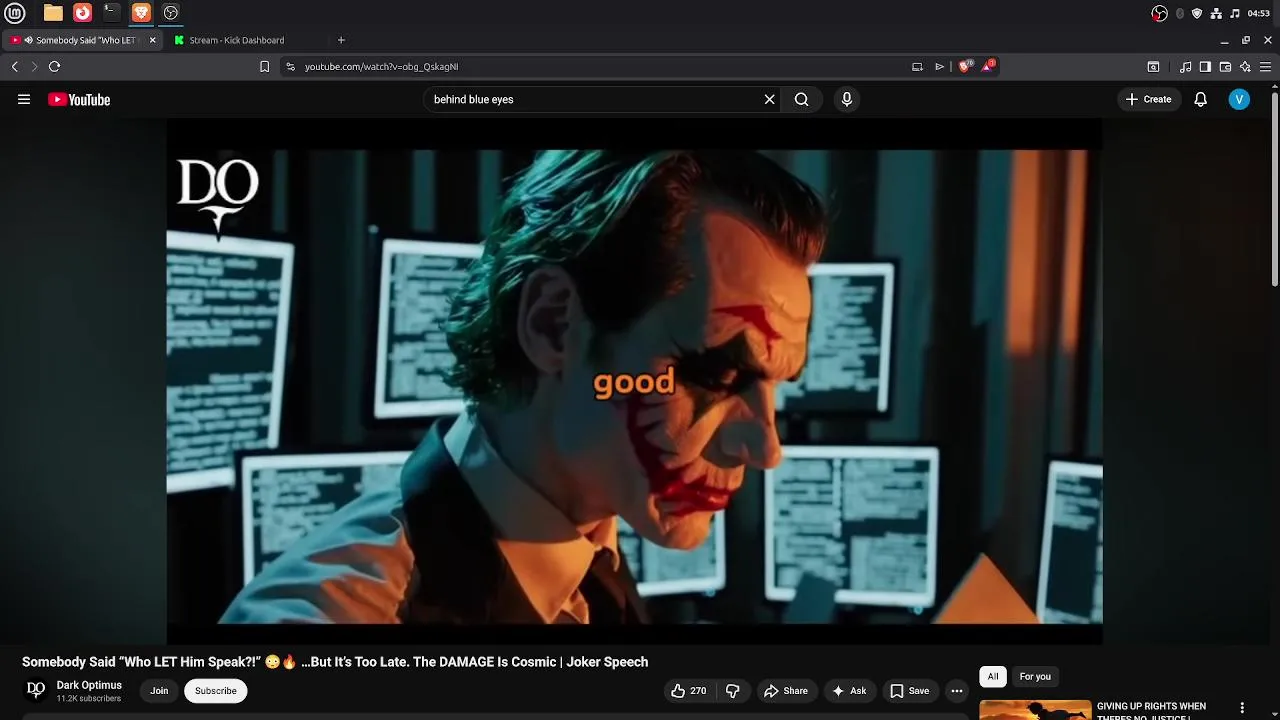Open the Brave playlist music note icon
This screenshot has height=720, width=1280.
[1185, 67]
